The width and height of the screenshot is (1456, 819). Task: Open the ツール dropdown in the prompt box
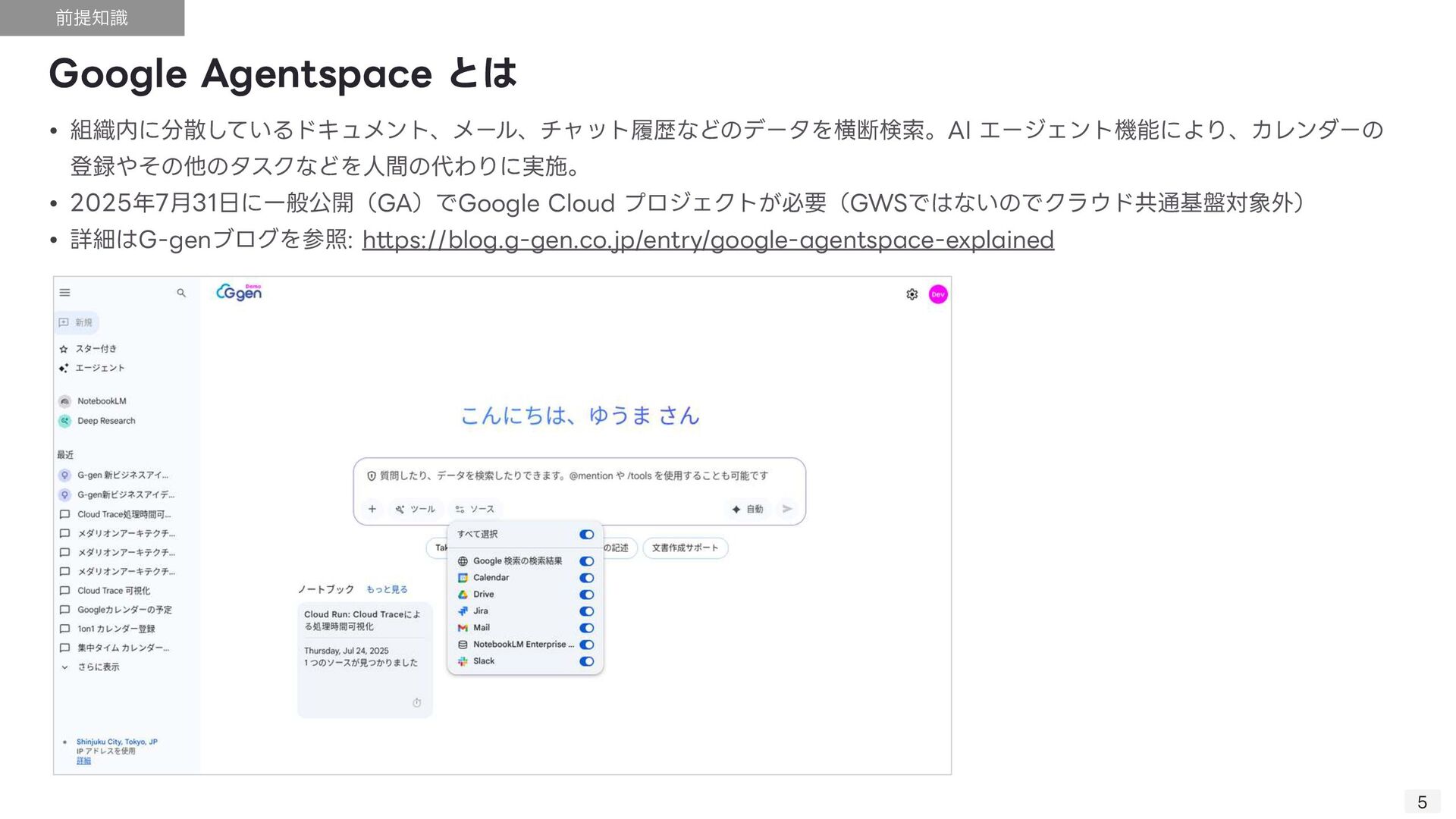tap(415, 509)
